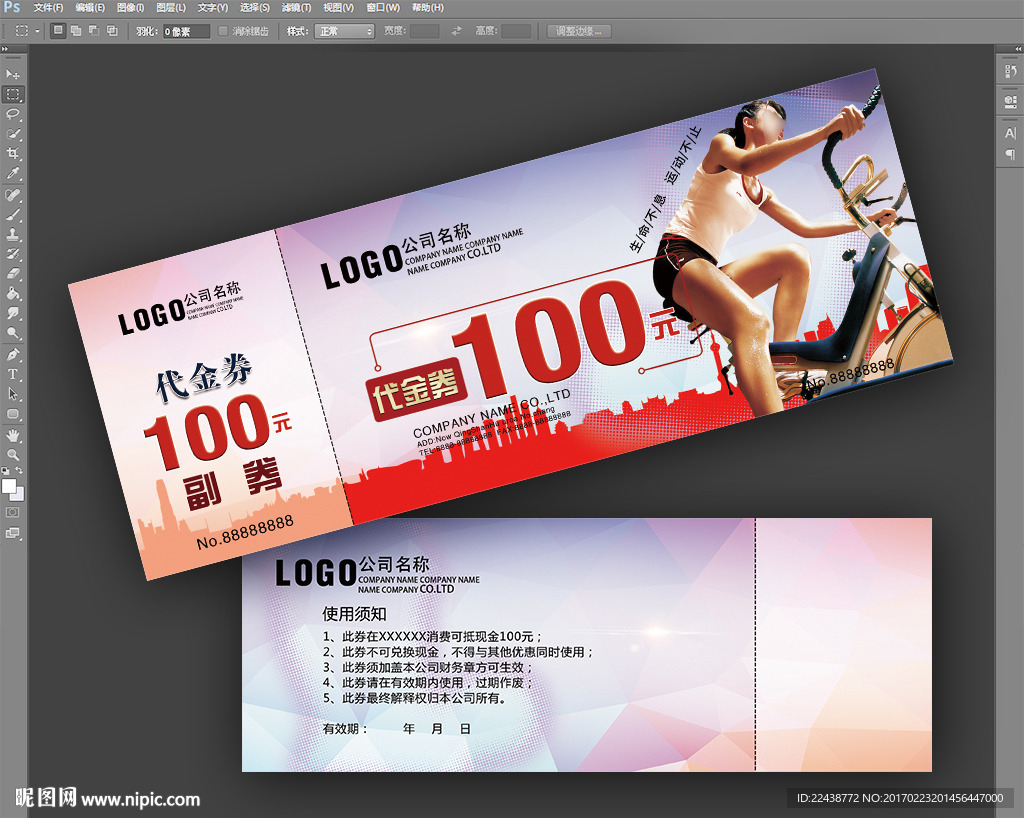This screenshot has height=818, width=1024.
Task: Toggle the 消除锯齿 anti-alias checkbox
Action: (x=223, y=31)
